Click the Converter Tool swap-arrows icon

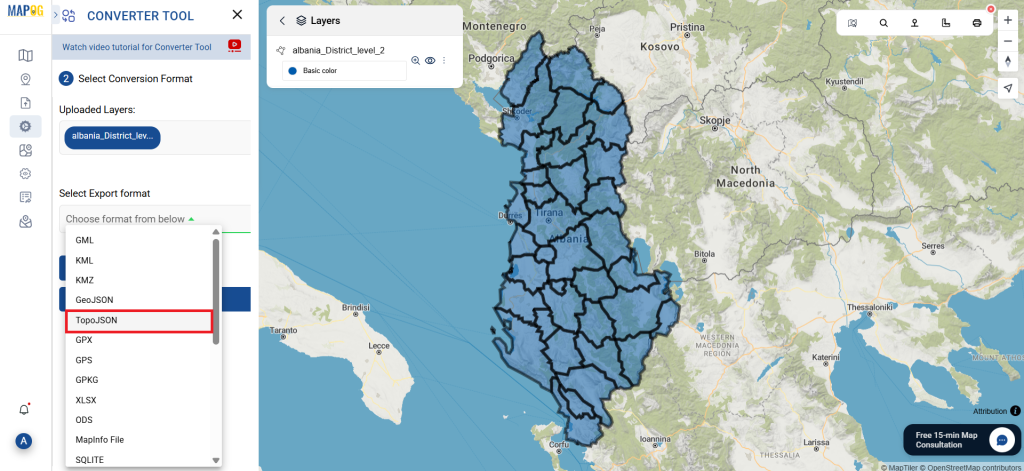click(69, 16)
